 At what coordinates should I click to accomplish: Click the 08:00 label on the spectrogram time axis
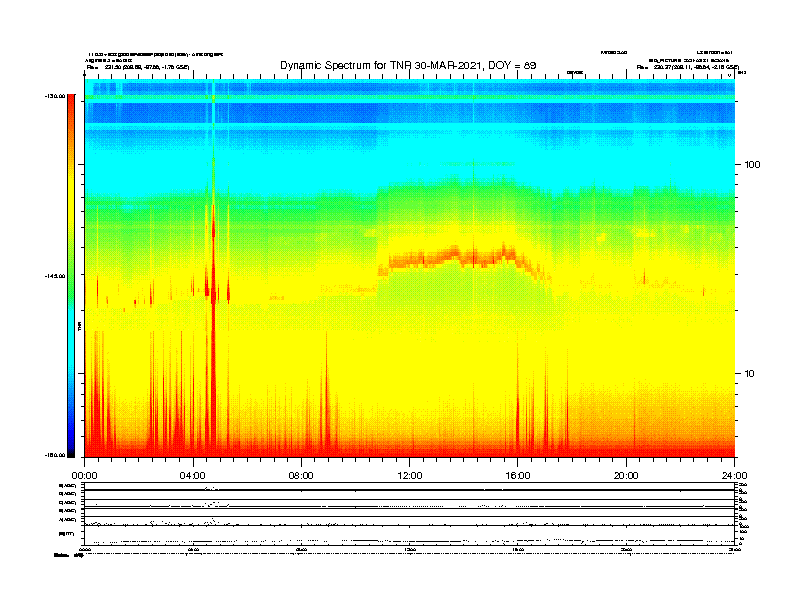301,476
